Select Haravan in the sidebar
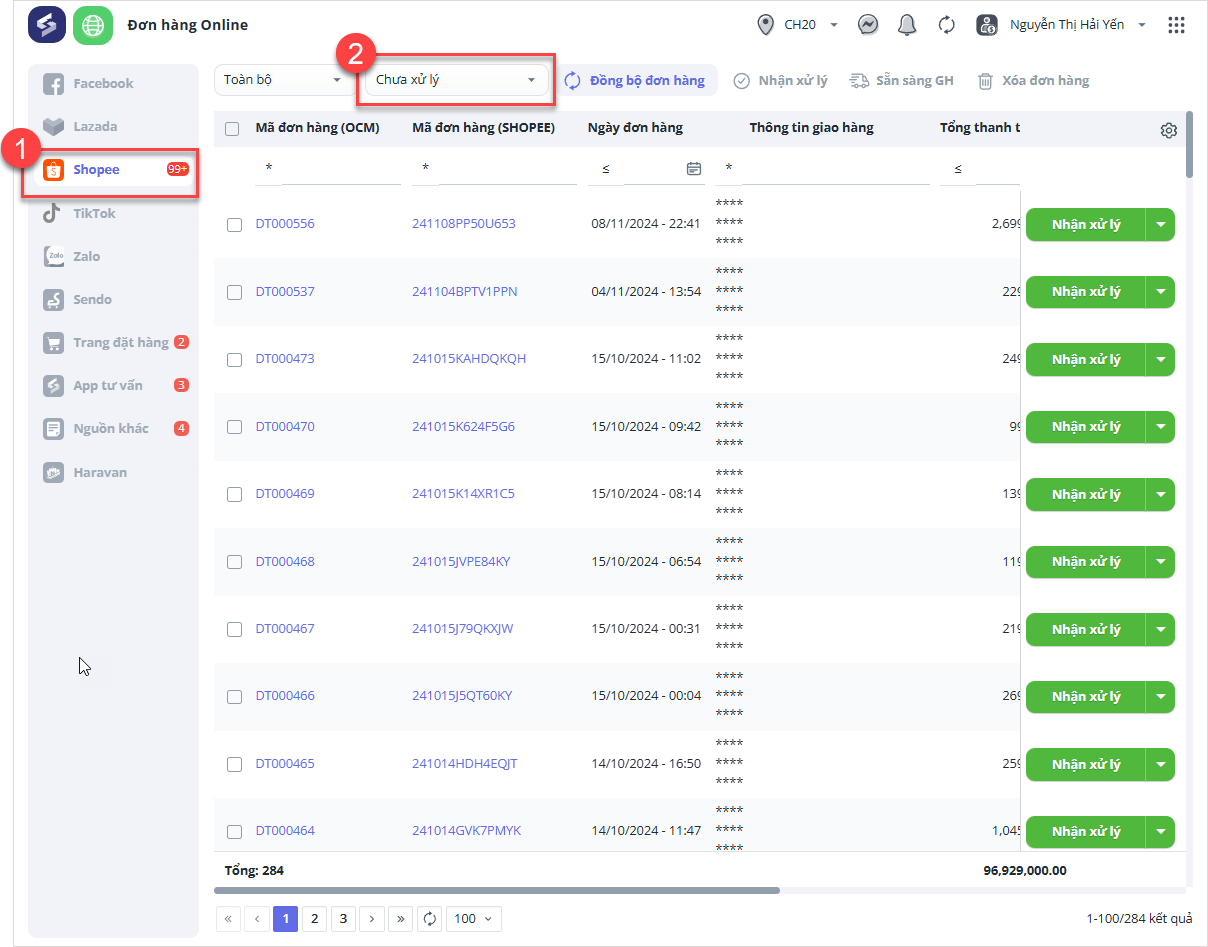Screen dimensions: 1208x947 114,472
